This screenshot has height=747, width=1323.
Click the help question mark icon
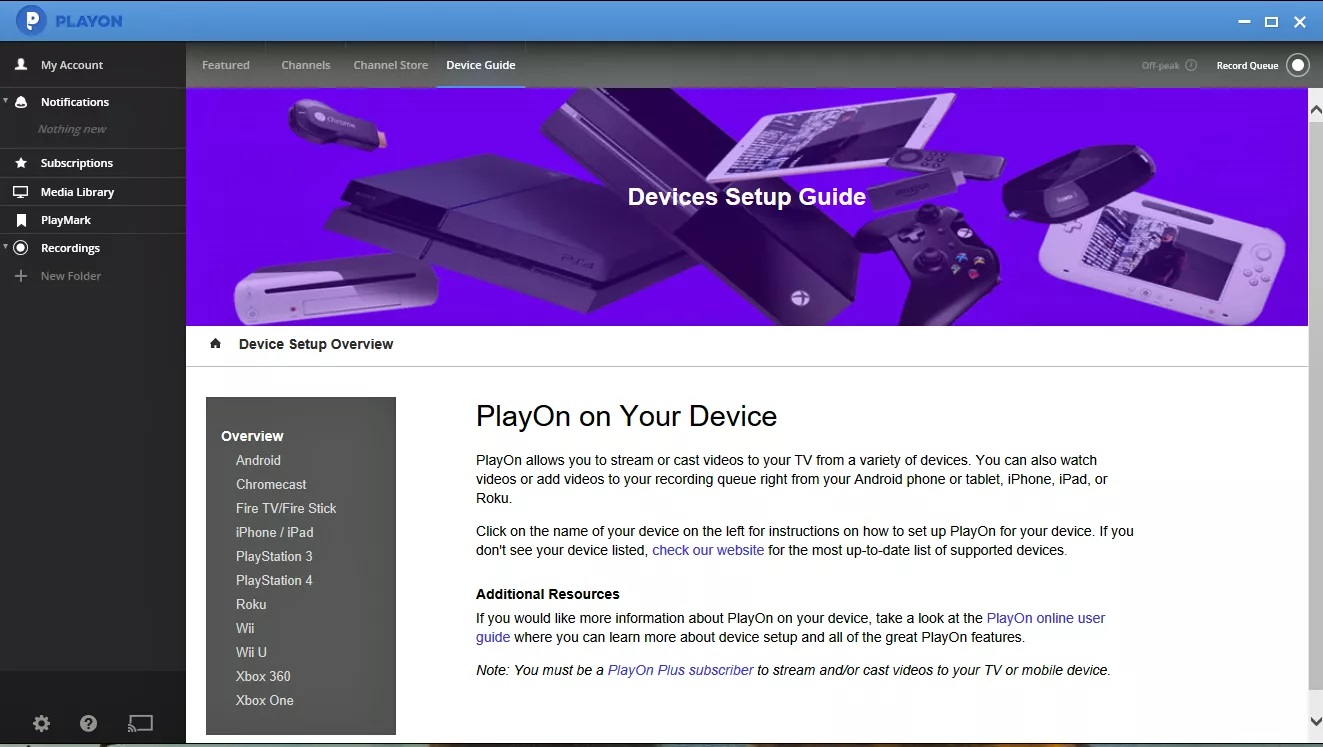point(88,723)
